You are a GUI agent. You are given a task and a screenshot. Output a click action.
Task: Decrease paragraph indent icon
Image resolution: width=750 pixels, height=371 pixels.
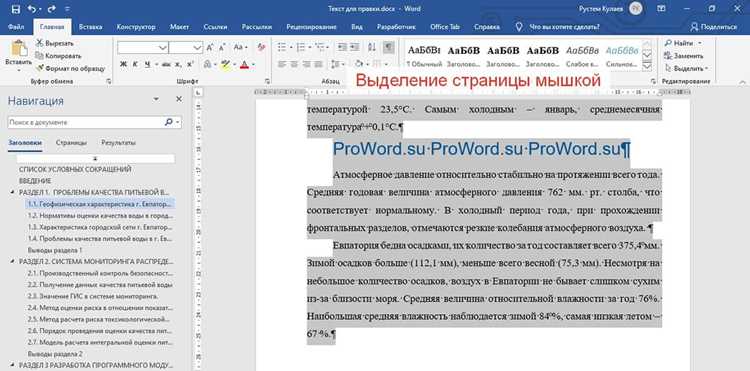[342, 47]
